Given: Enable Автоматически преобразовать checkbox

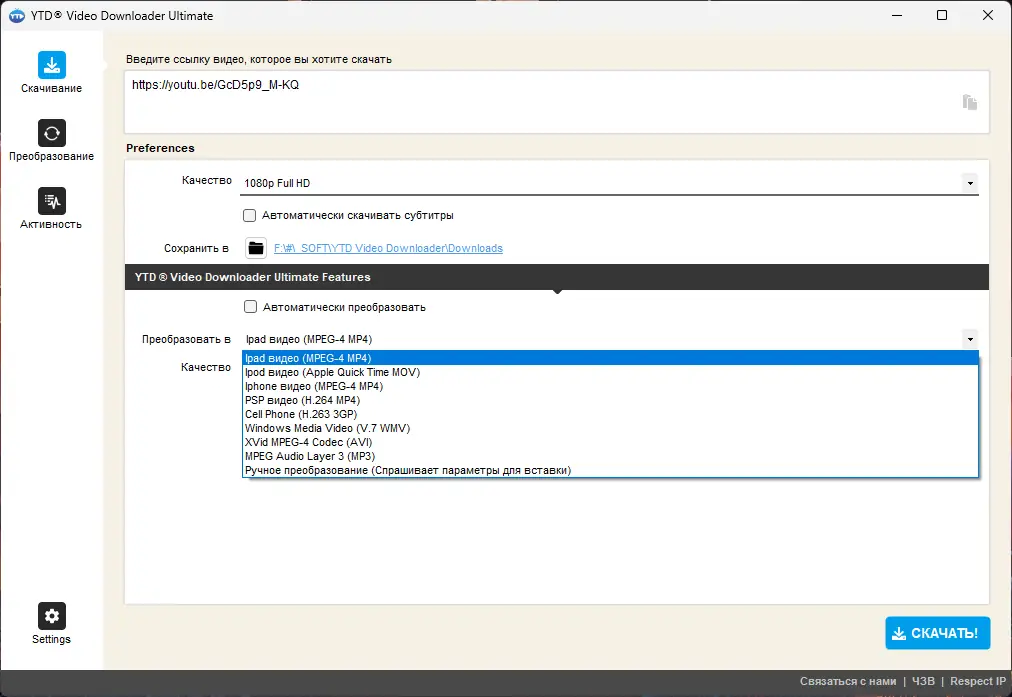Looking at the screenshot, I should (250, 307).
